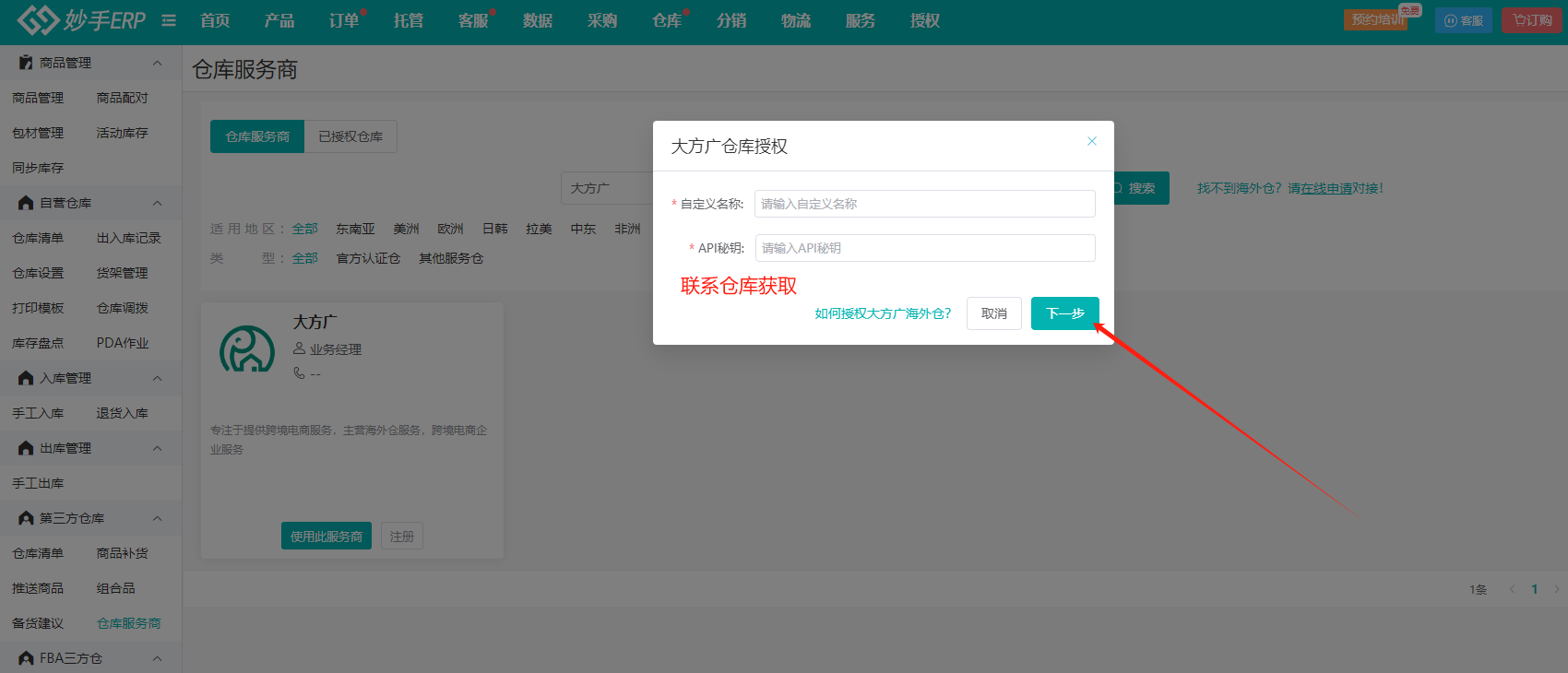Collapse the 自营仓库 sidebar group
Image resolution: width=1568 pixels, height=673 pixels.
click(157, 203)
